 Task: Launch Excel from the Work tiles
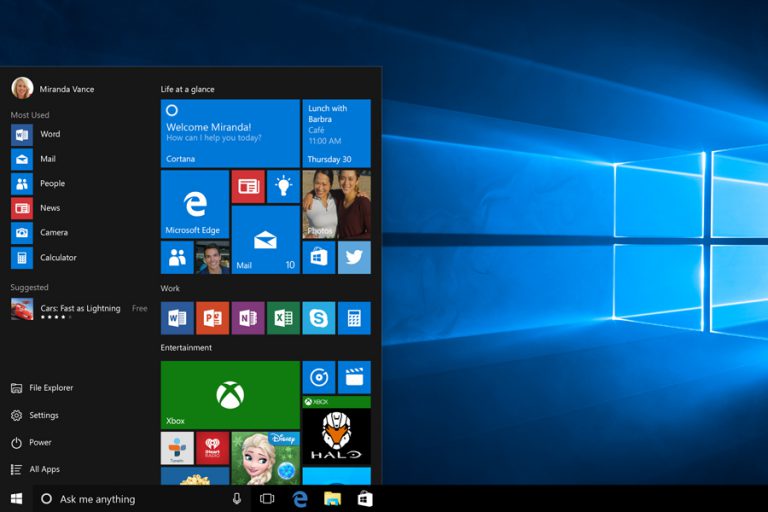pos(283,318)
